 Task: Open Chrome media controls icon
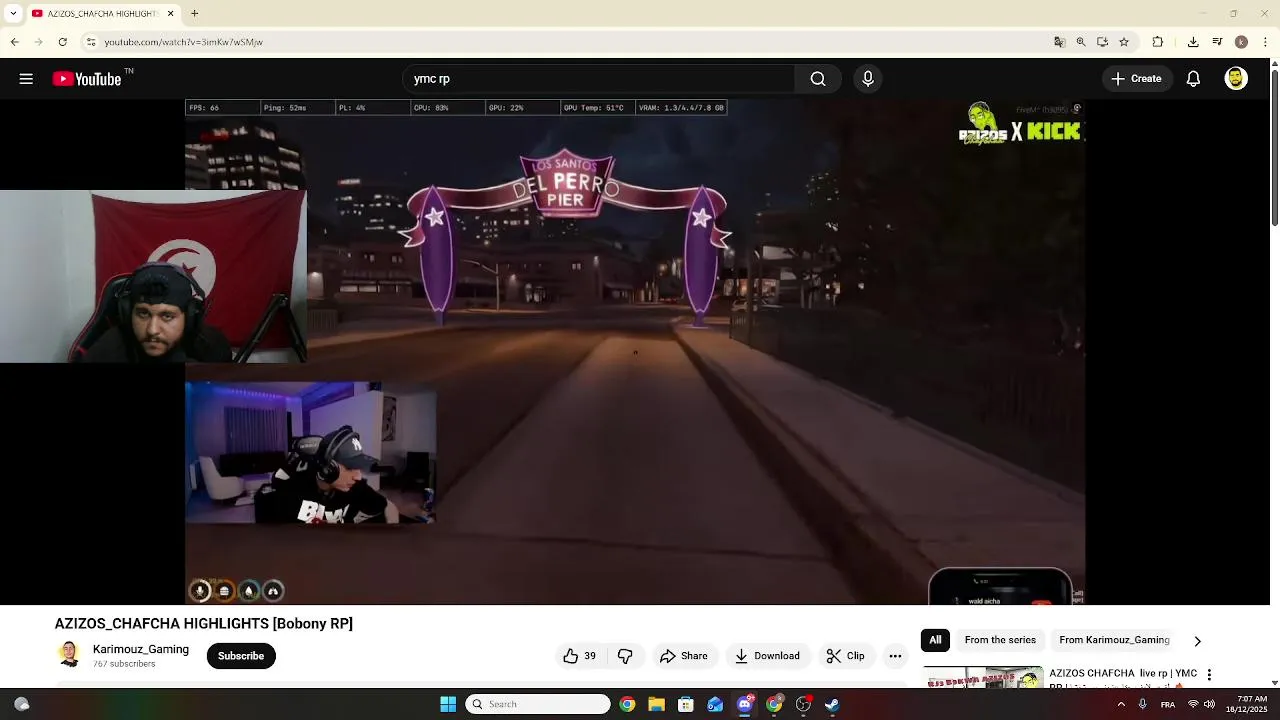click(1217, 42)
